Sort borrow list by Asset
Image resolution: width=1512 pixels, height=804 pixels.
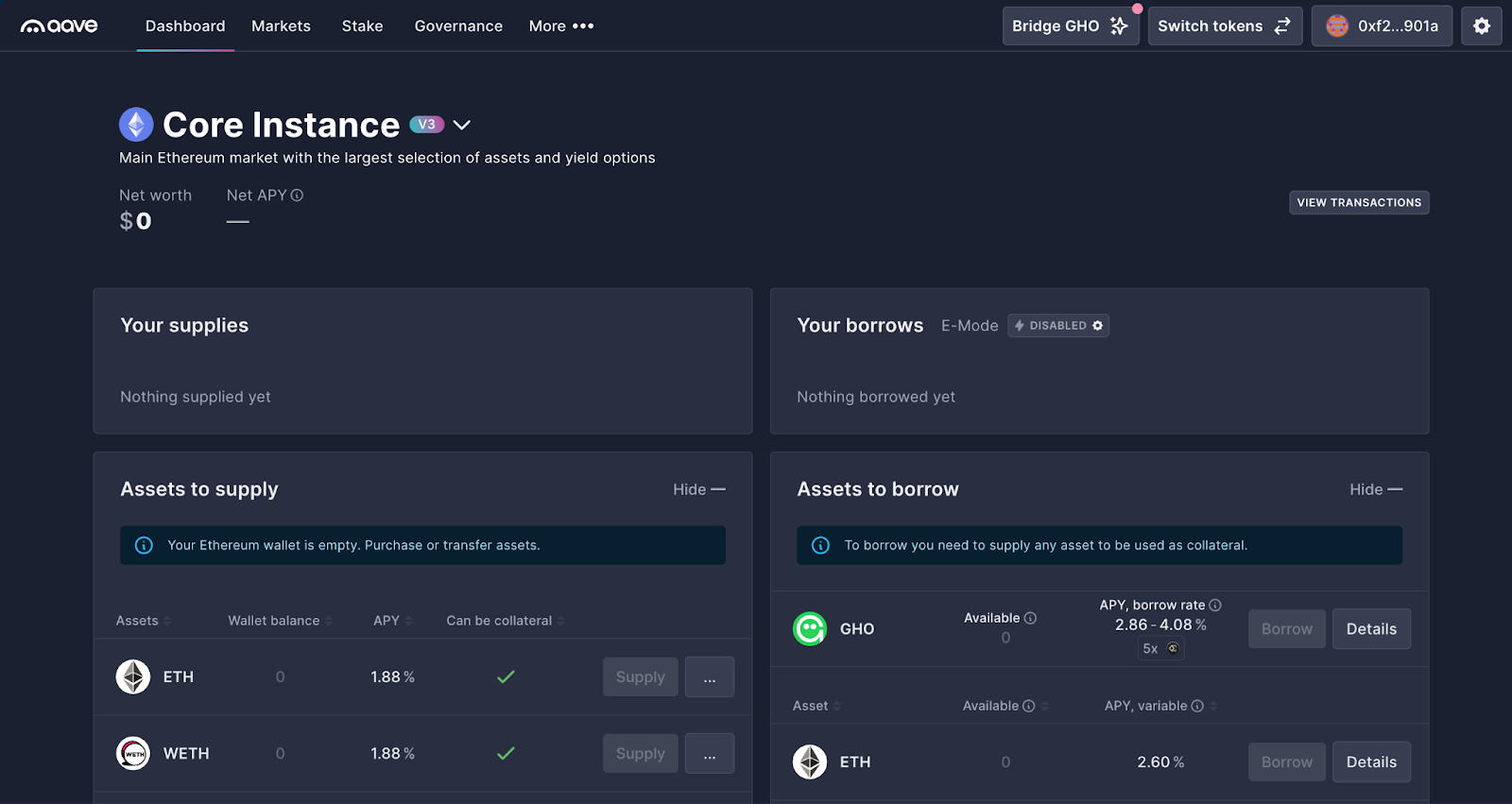pyautogui.click(x=816, y=706)
